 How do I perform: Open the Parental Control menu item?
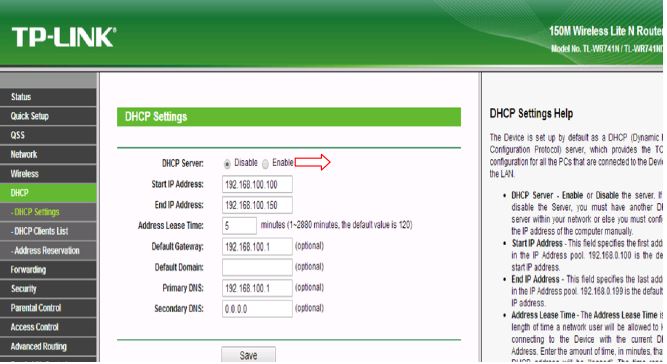[x=48, y=308]
